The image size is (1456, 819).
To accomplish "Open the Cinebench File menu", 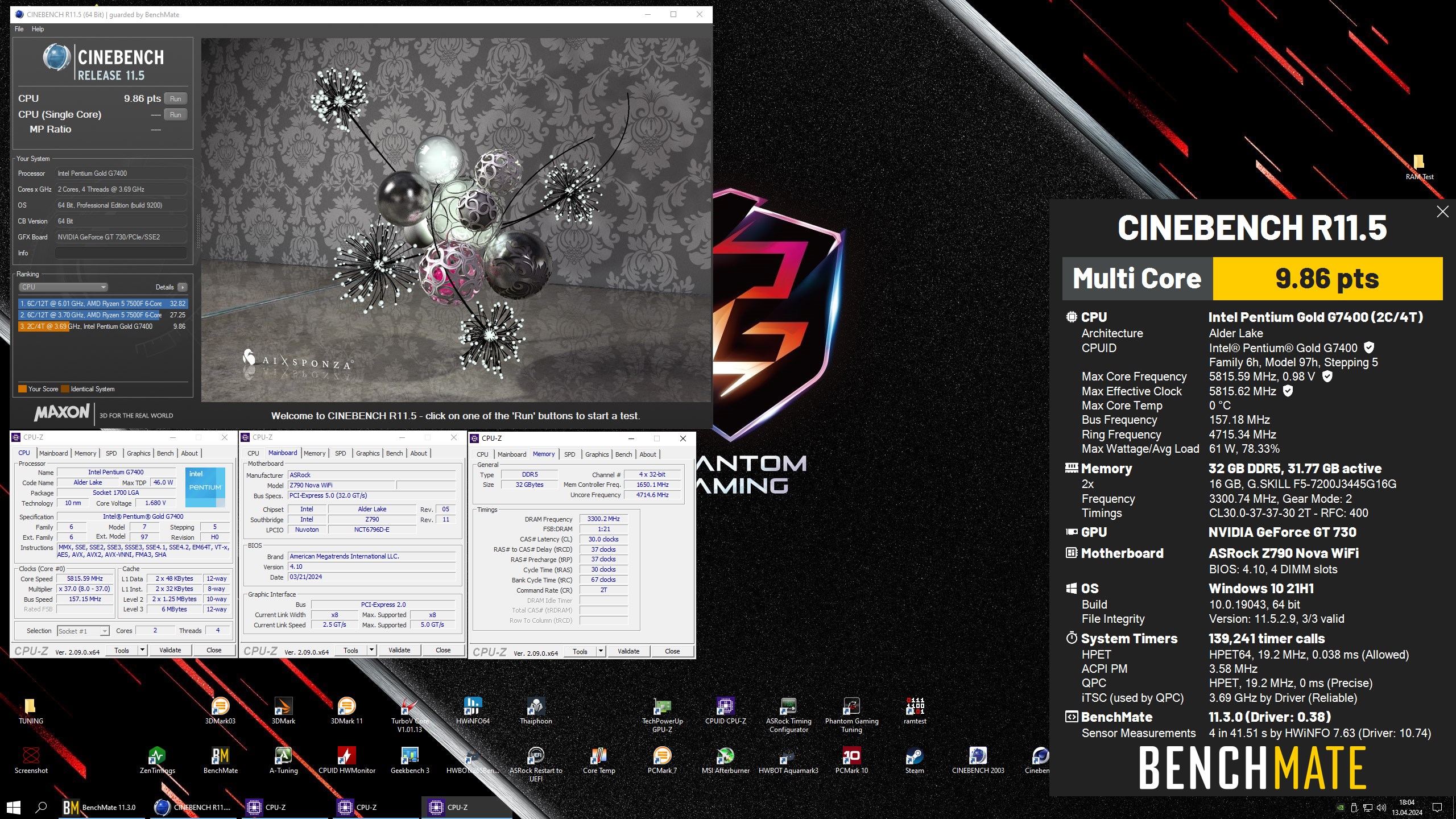I will (19, 29).
